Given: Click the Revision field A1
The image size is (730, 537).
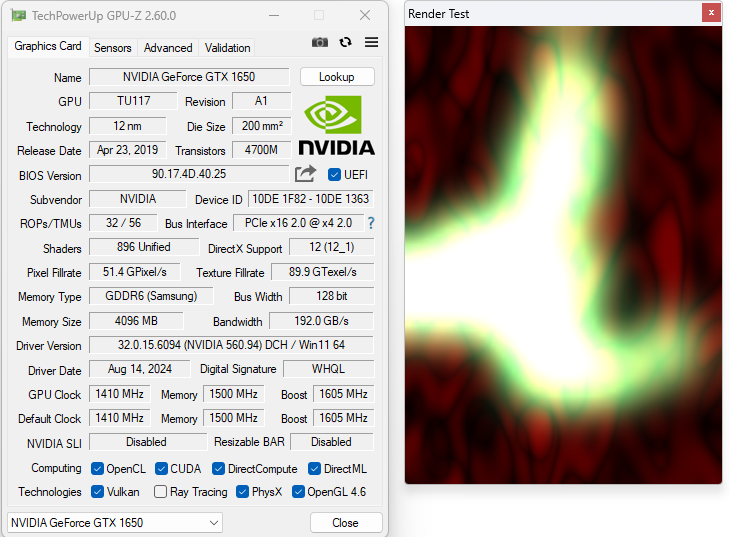Looking at the screenshot, I should point(262,101).
